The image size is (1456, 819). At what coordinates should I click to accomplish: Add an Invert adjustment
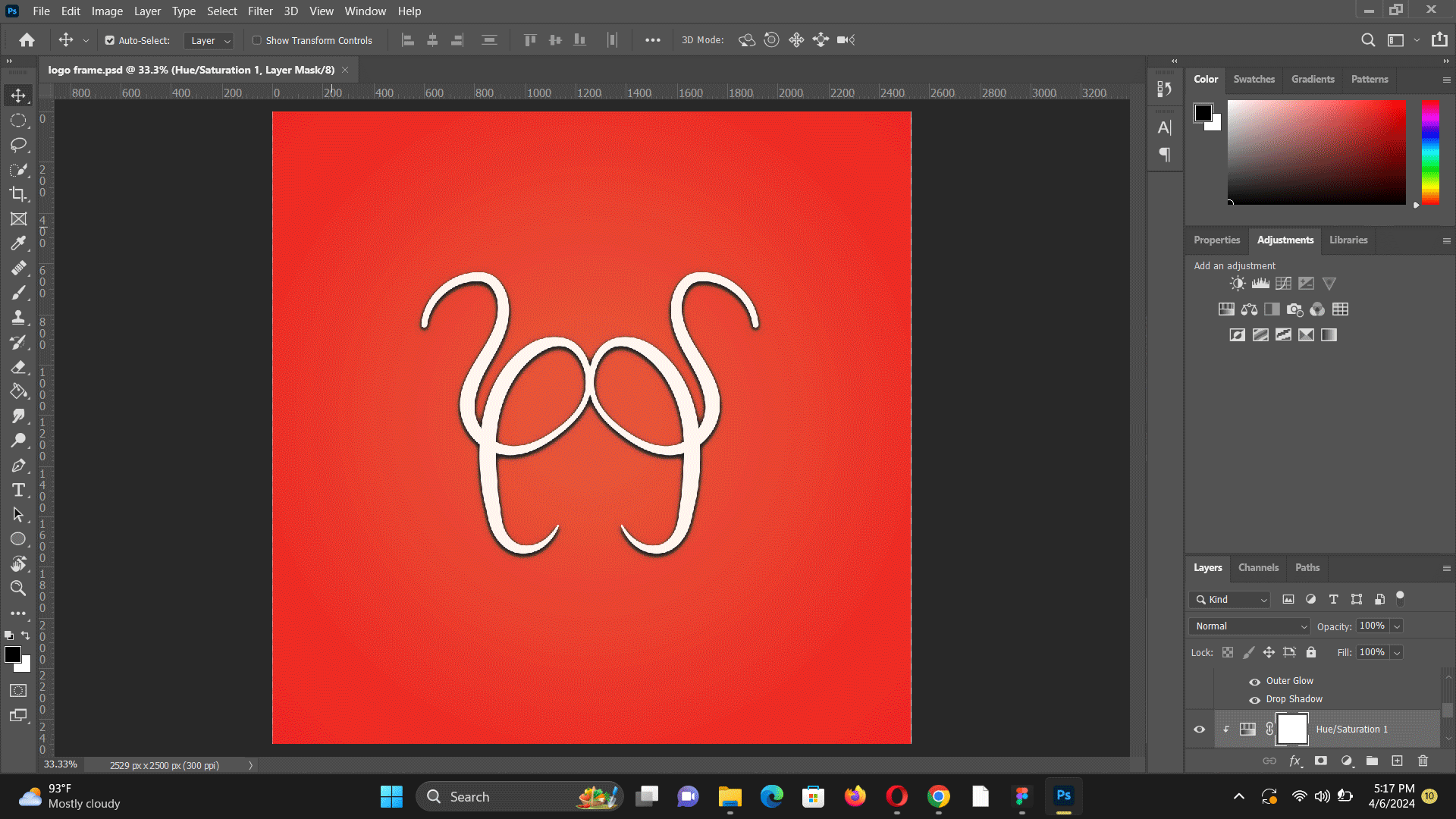point(1238,335)
